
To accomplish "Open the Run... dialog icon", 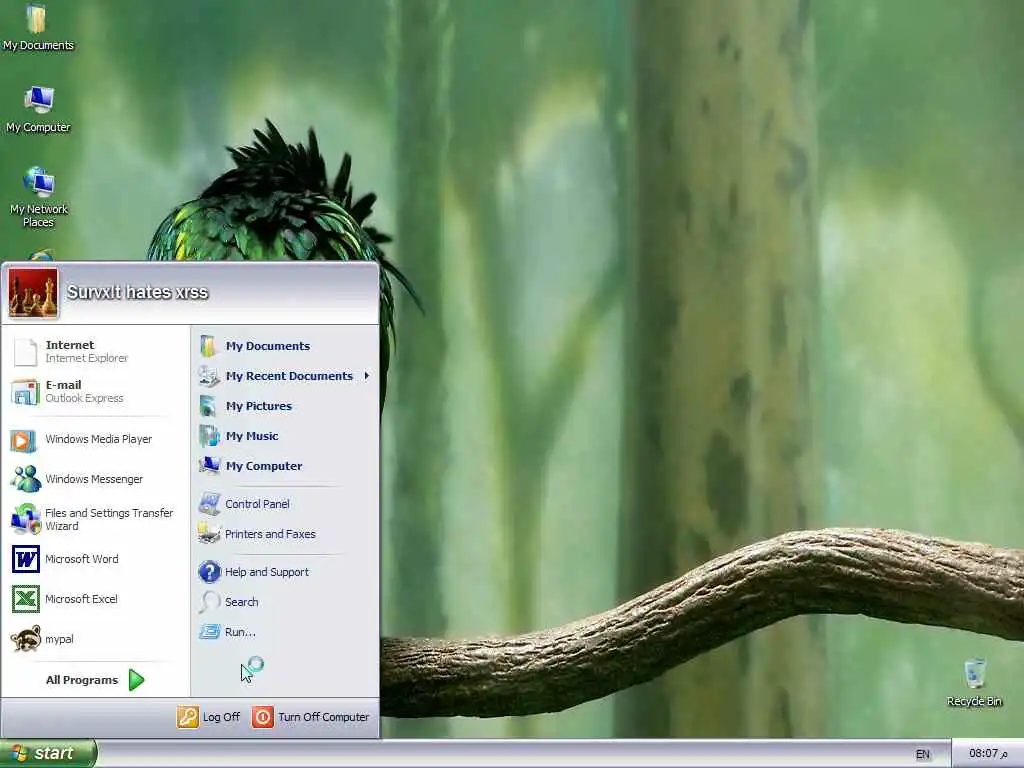I will pos(209,632).
